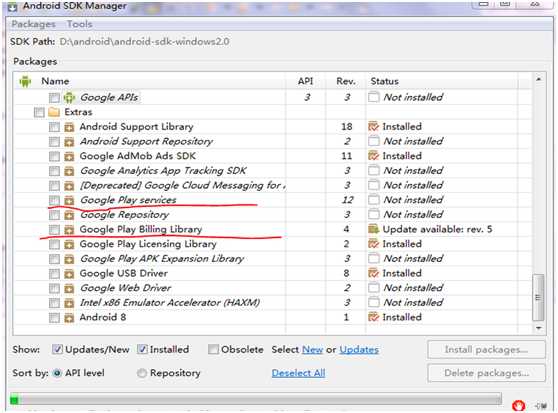Click the Delete packages button
The height and width of the screenshot is (413, 558).
click(x=486, y=373)
